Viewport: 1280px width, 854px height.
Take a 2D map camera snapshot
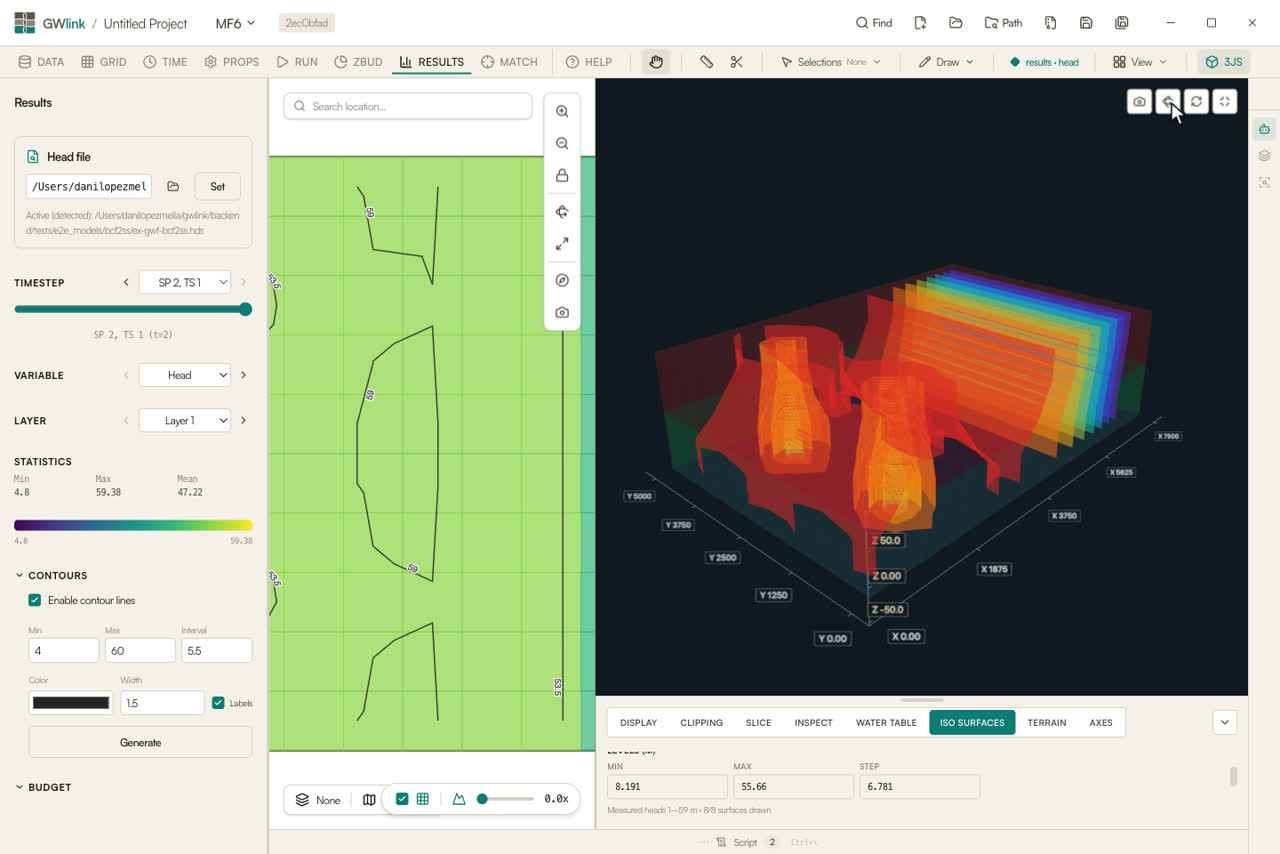coord(562,312)
